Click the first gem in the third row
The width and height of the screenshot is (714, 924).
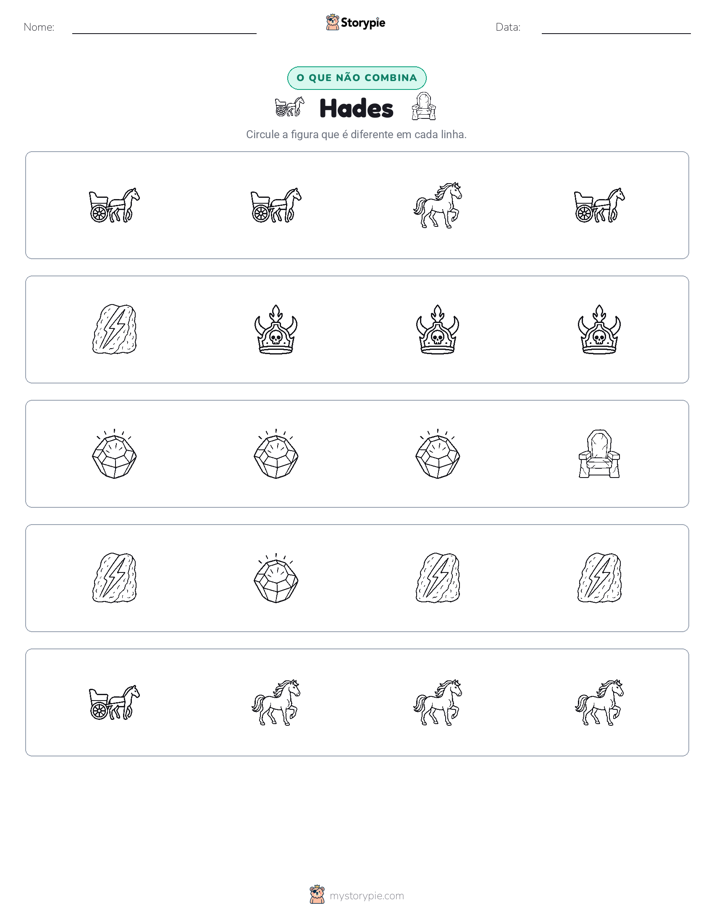click(x=114, y=454)
